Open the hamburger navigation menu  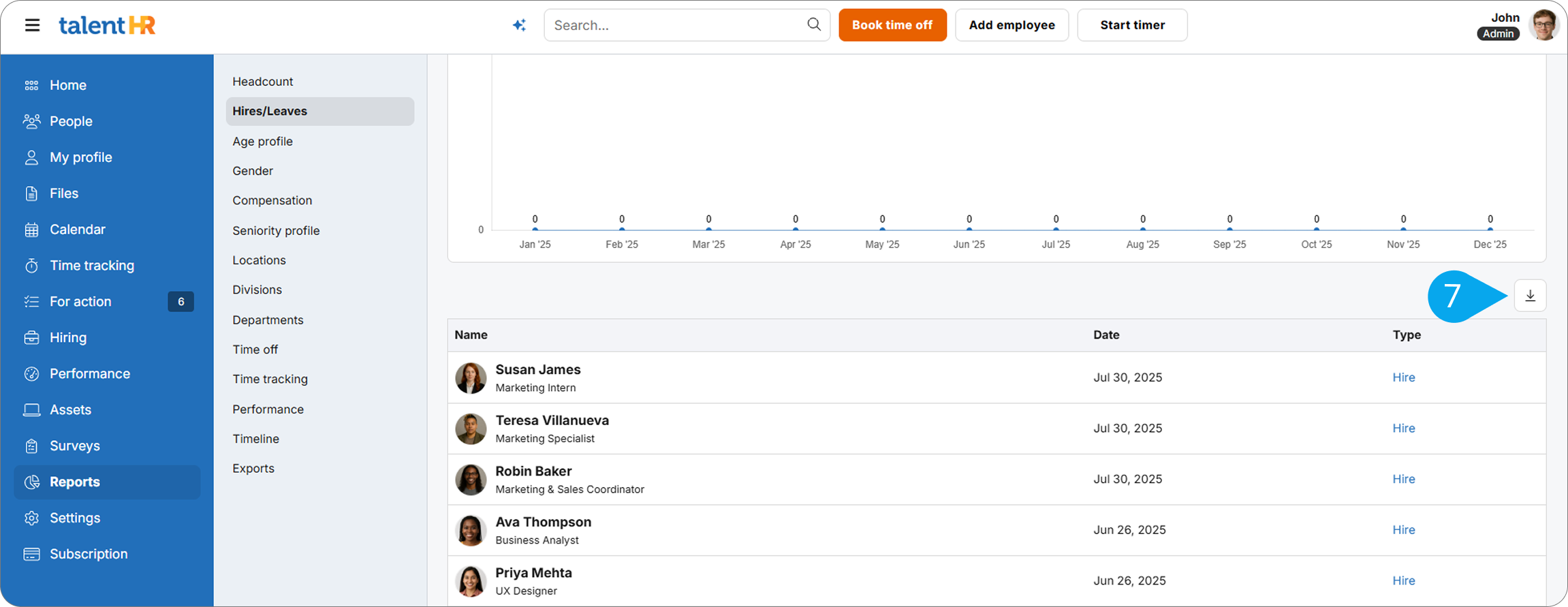pyautogui.click(x=32, y=25)
